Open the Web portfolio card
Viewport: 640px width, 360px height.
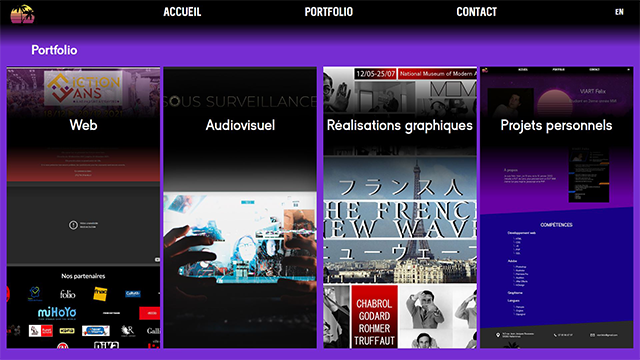[x=83, y=207]
